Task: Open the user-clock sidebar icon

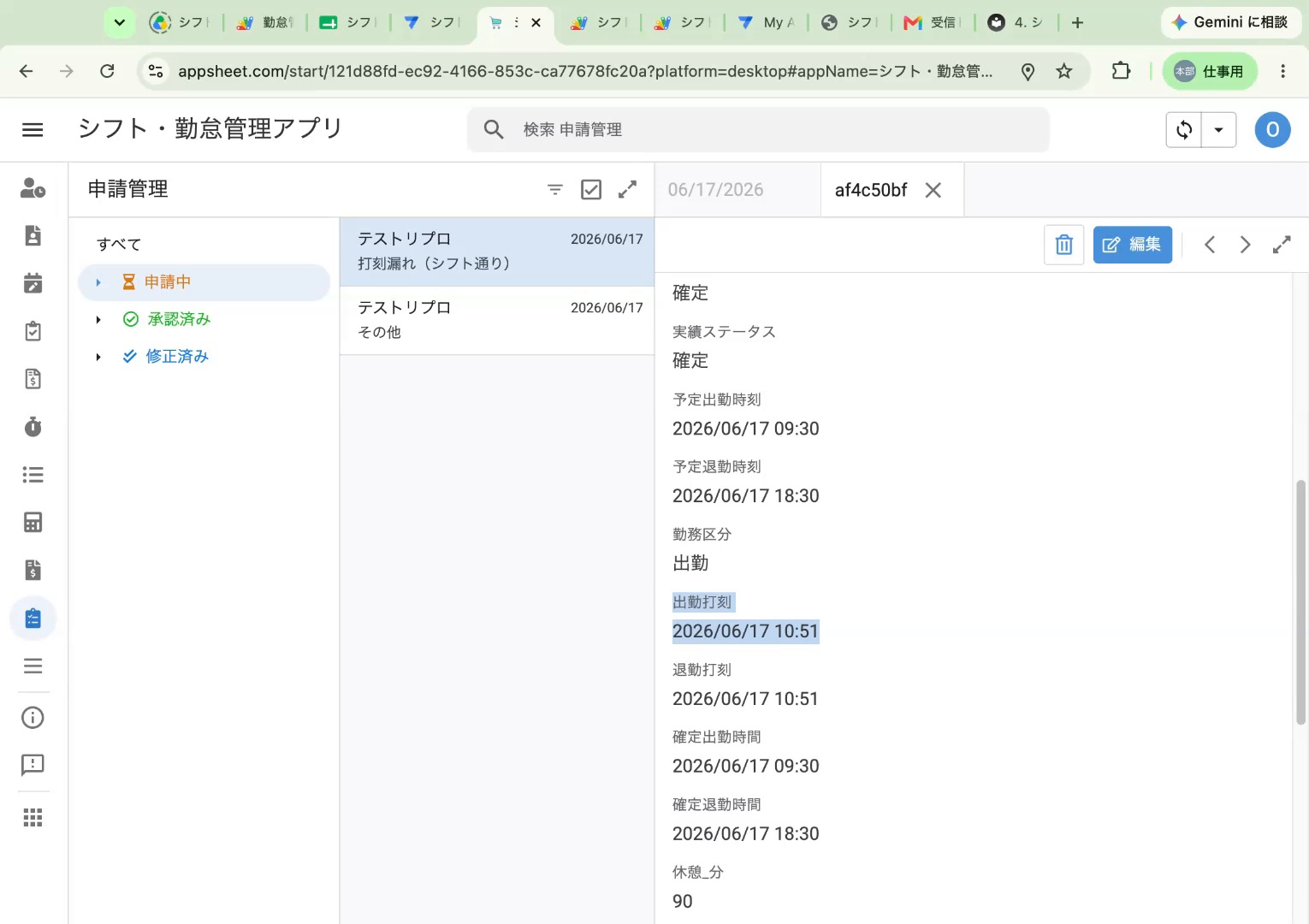Action: tap(33, 188)
